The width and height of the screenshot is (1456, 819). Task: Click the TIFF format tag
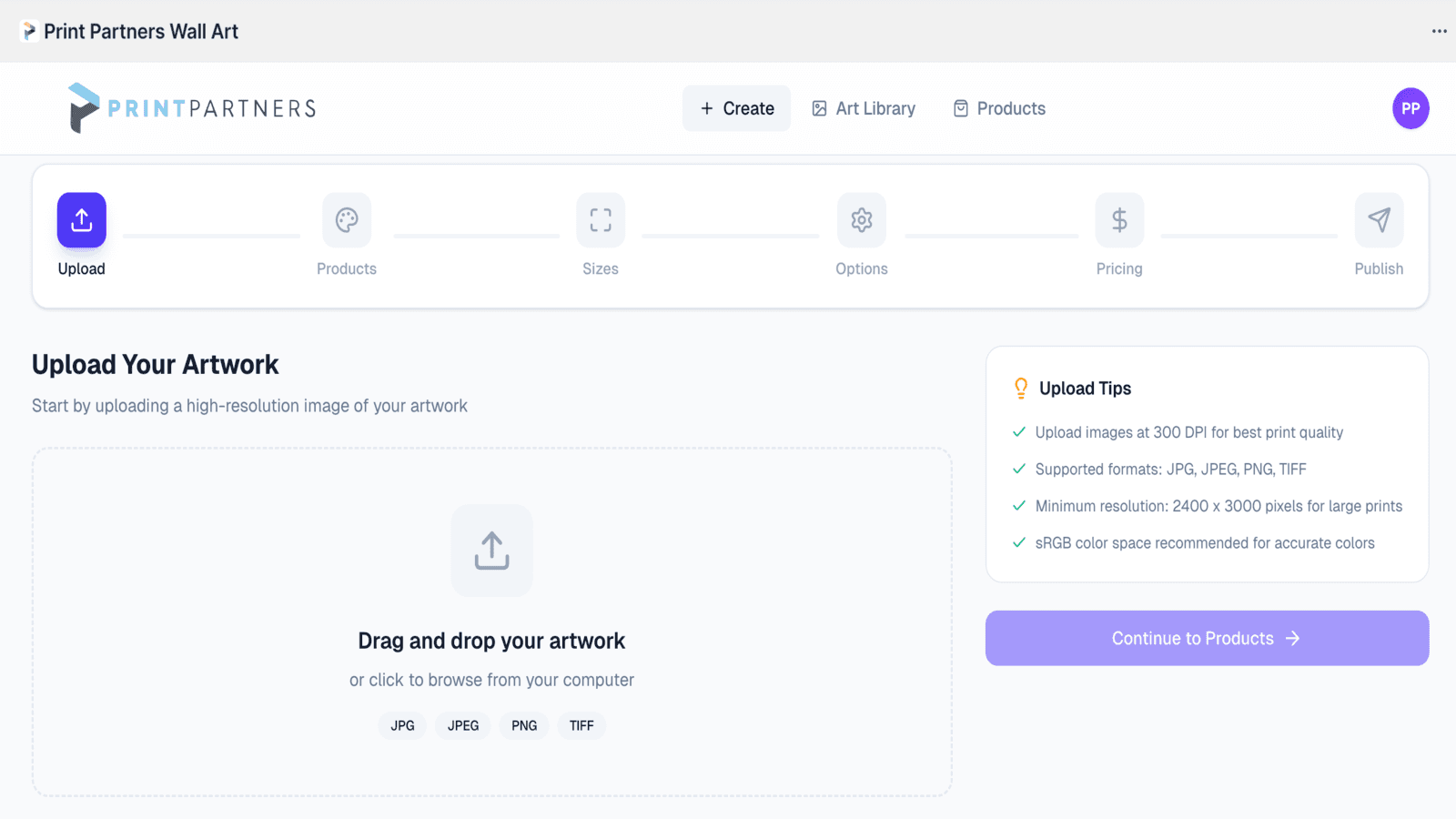tap(581, 725)
